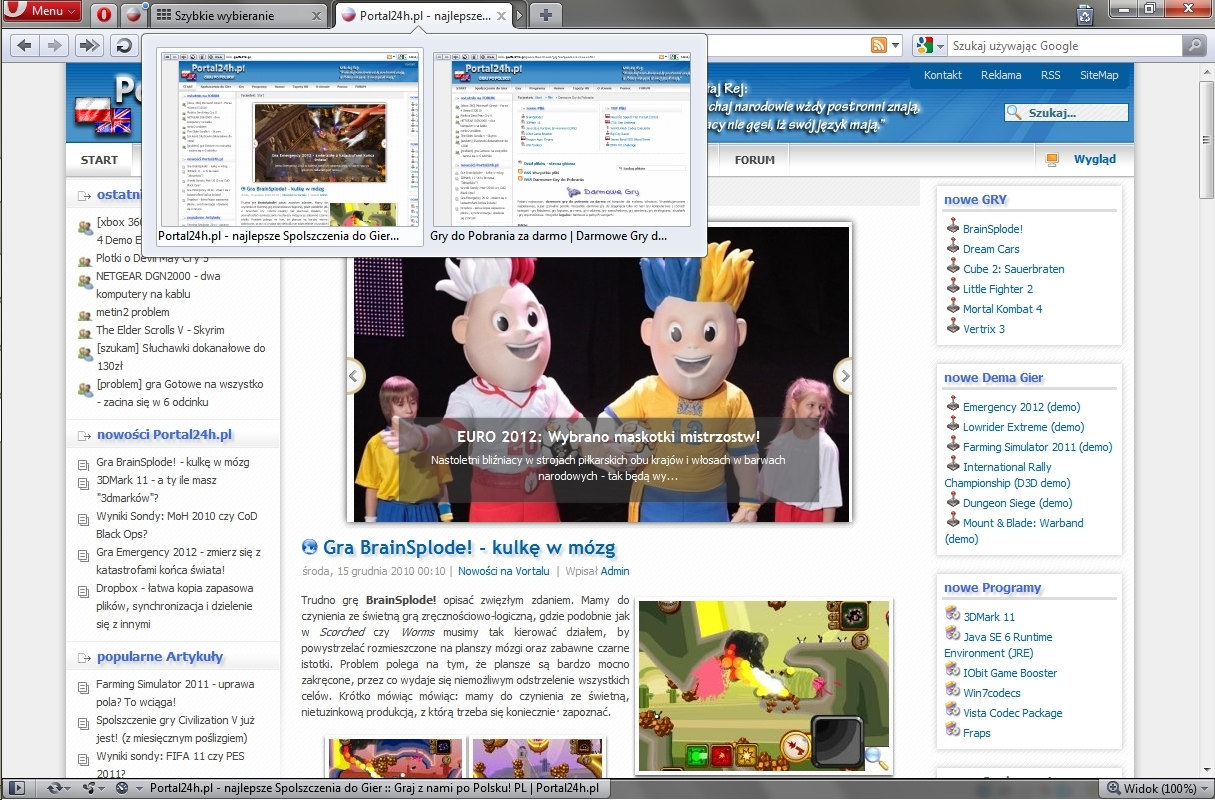Select the second pinned red ball tab
The image size is (1215, 800).
[134, 15]
